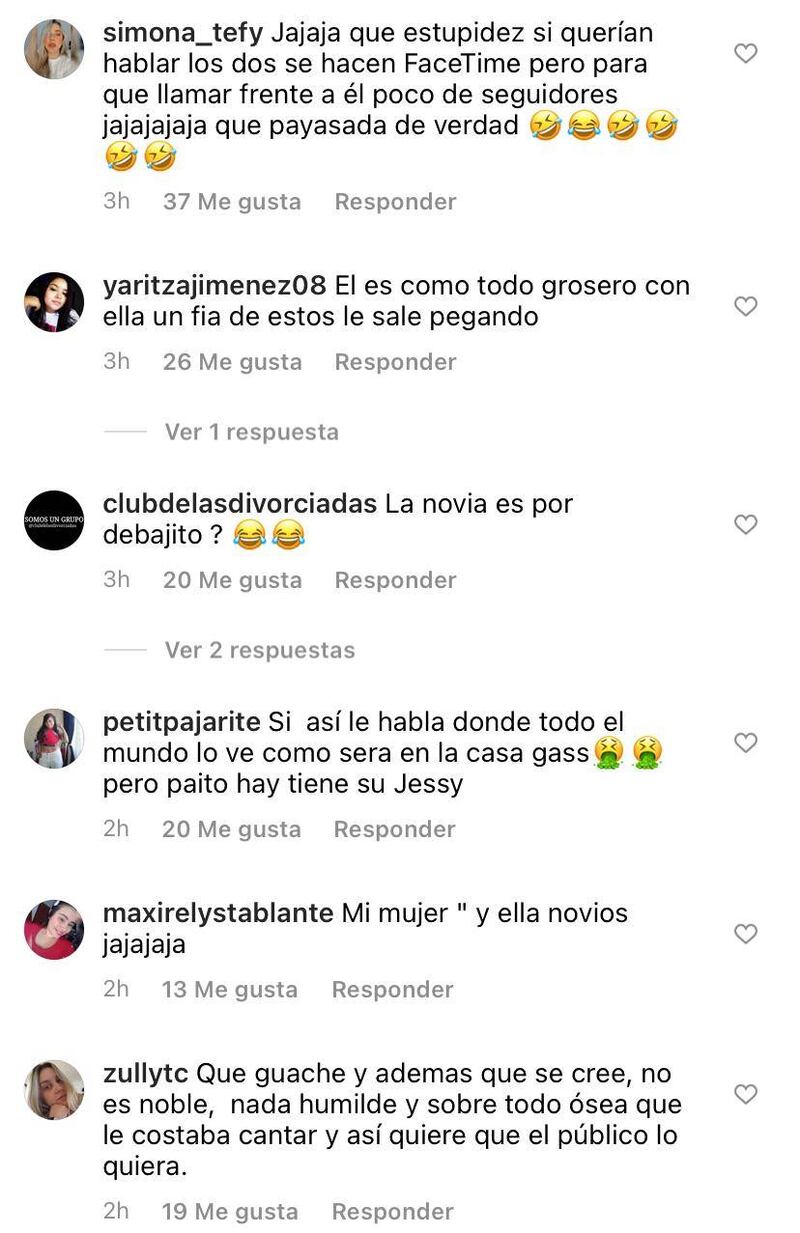Open clubdelasdivorciadas black circular avatar
The image size is (800, 1233).
point(54,520)
